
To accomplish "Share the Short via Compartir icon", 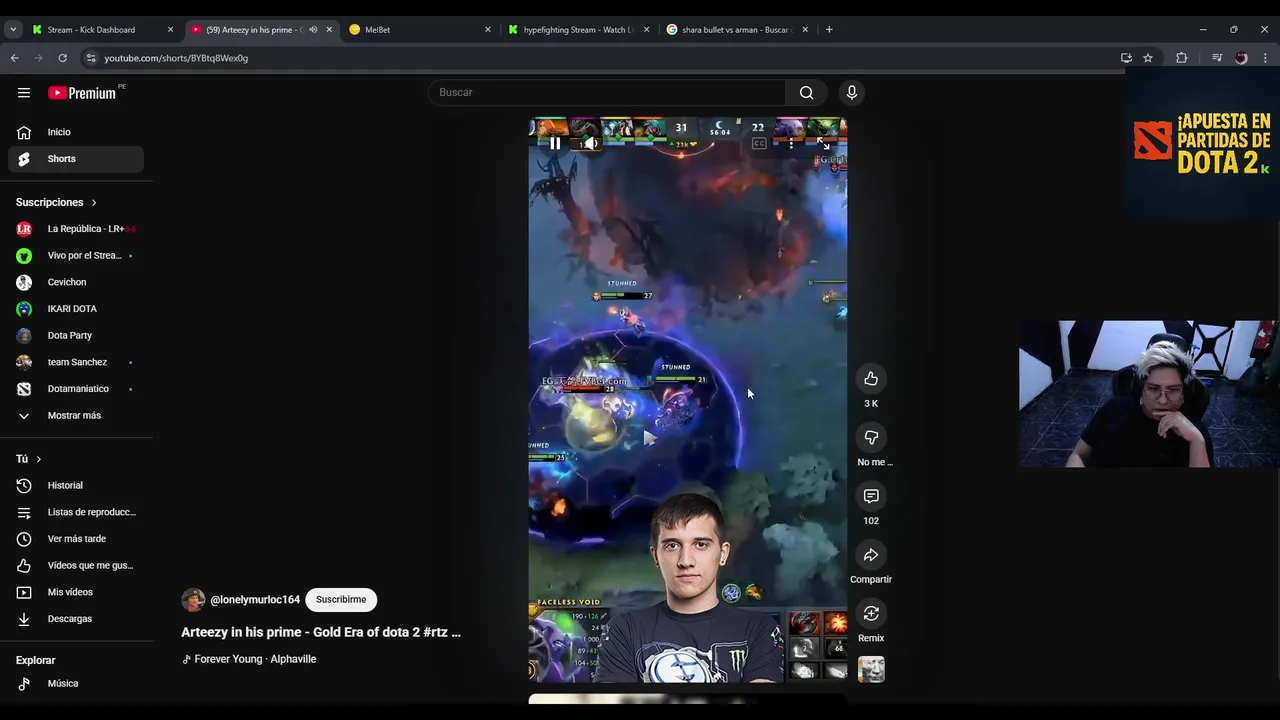I will tap(871, 555).
